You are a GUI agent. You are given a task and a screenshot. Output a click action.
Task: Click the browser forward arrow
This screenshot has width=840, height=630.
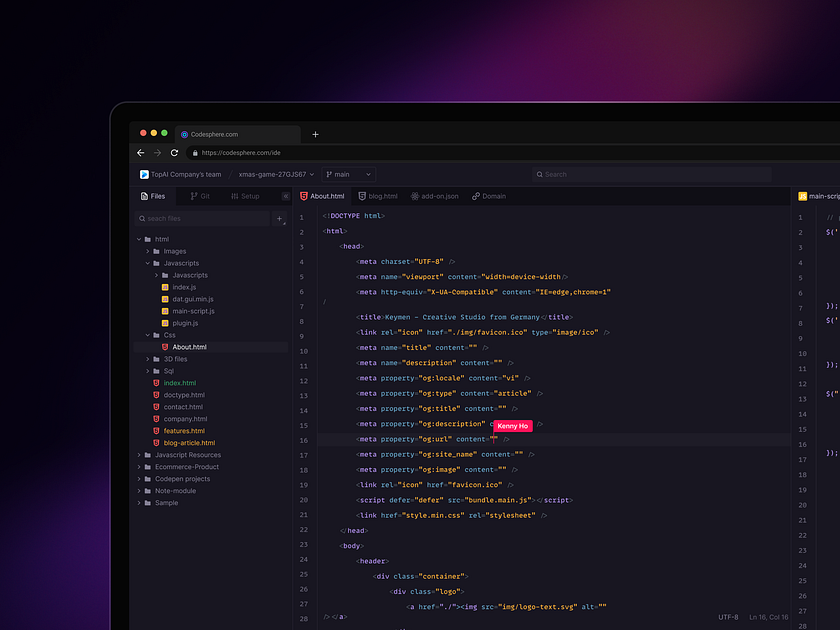click(x=157, y=153)
